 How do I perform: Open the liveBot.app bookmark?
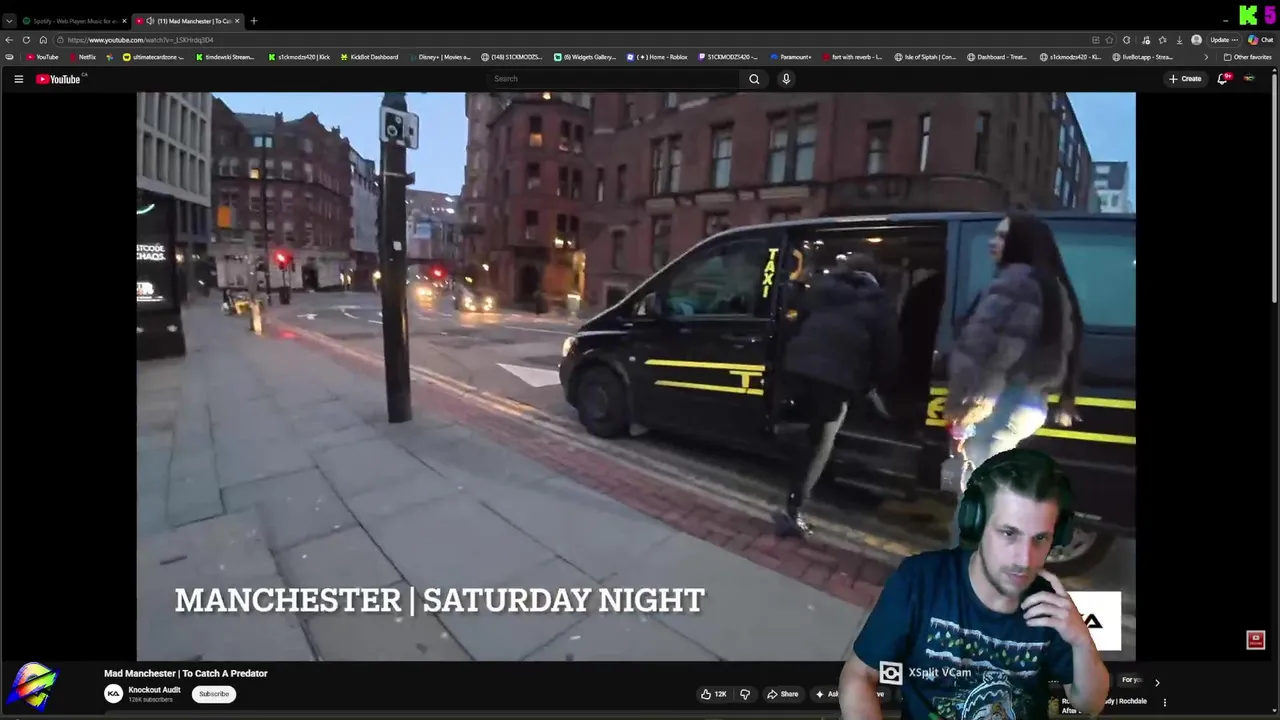[x=1143, y=57]
